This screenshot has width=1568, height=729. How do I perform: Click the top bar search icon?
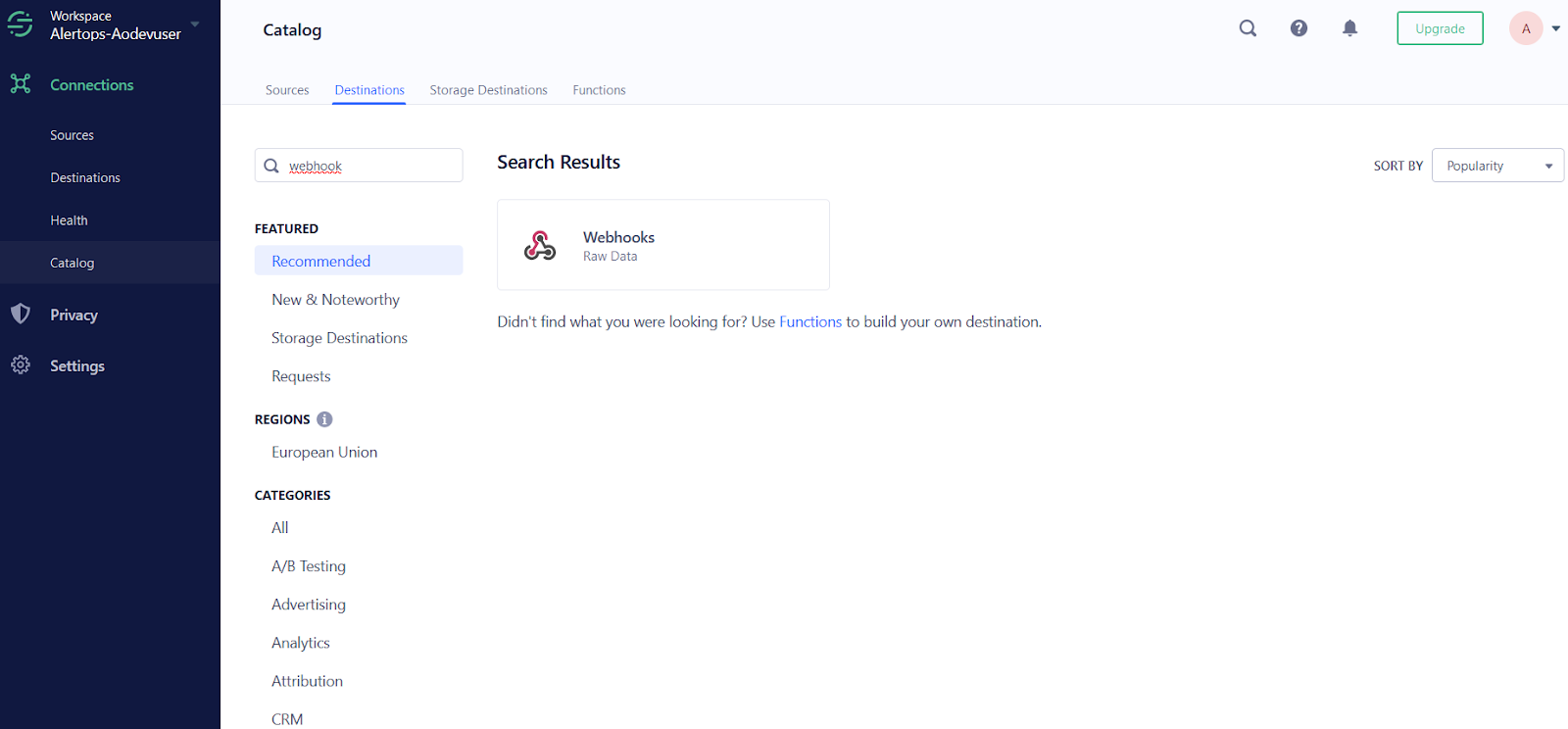pos(1248,28)
